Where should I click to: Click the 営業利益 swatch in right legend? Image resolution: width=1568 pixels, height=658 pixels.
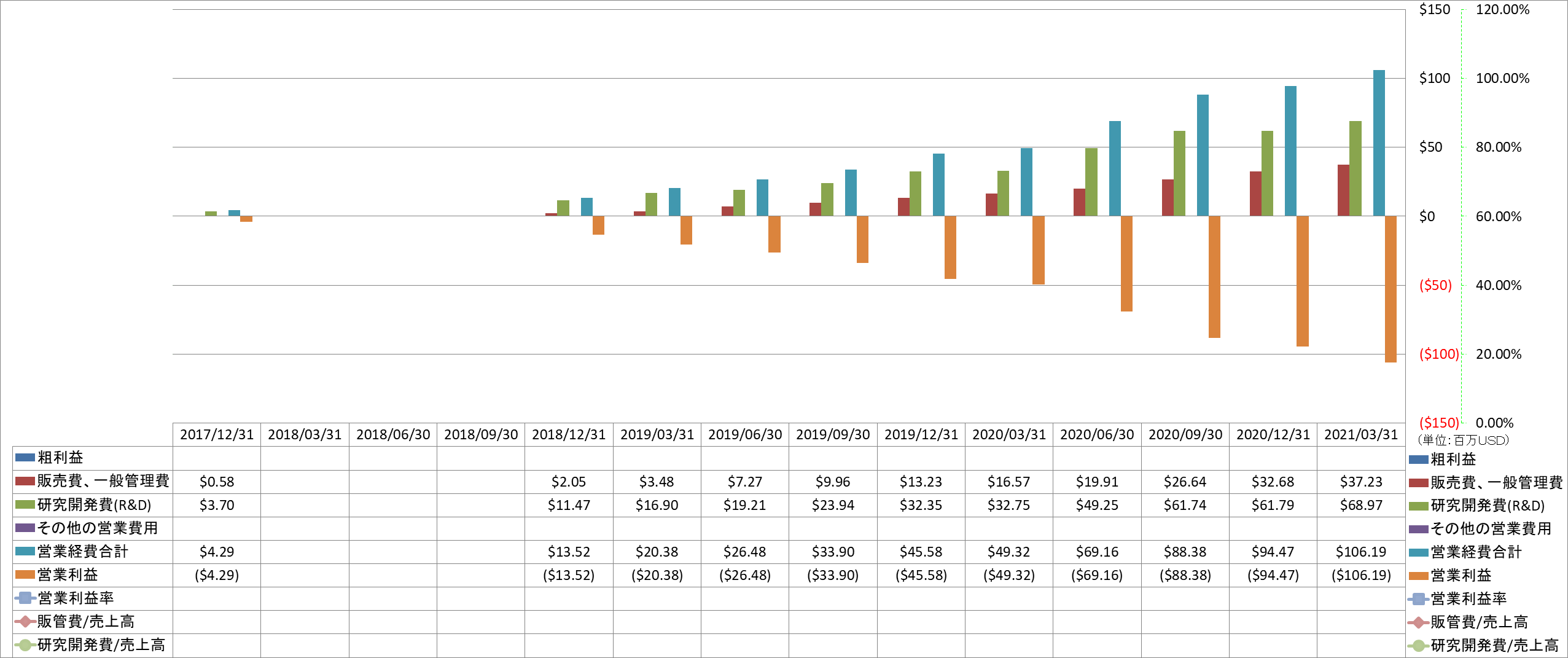1419,576
